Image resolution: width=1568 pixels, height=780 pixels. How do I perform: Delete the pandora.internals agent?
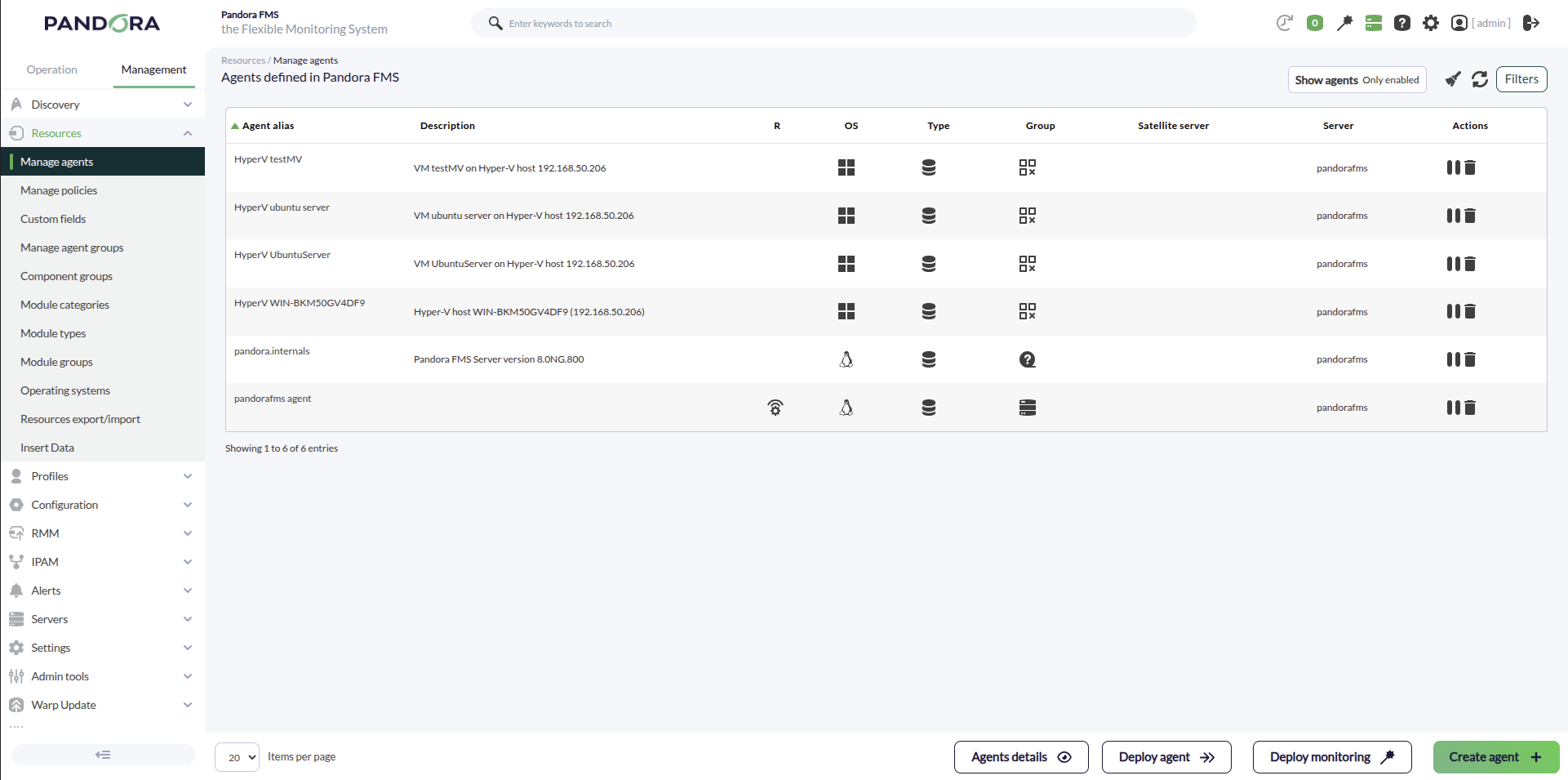point(1470,359)
